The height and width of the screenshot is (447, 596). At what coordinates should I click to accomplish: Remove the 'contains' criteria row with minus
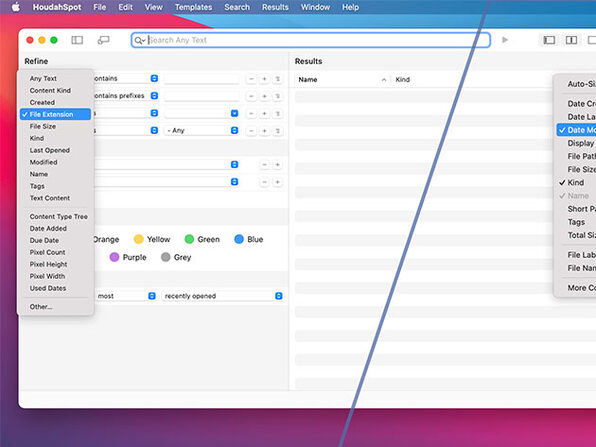[x=251, y=79]
